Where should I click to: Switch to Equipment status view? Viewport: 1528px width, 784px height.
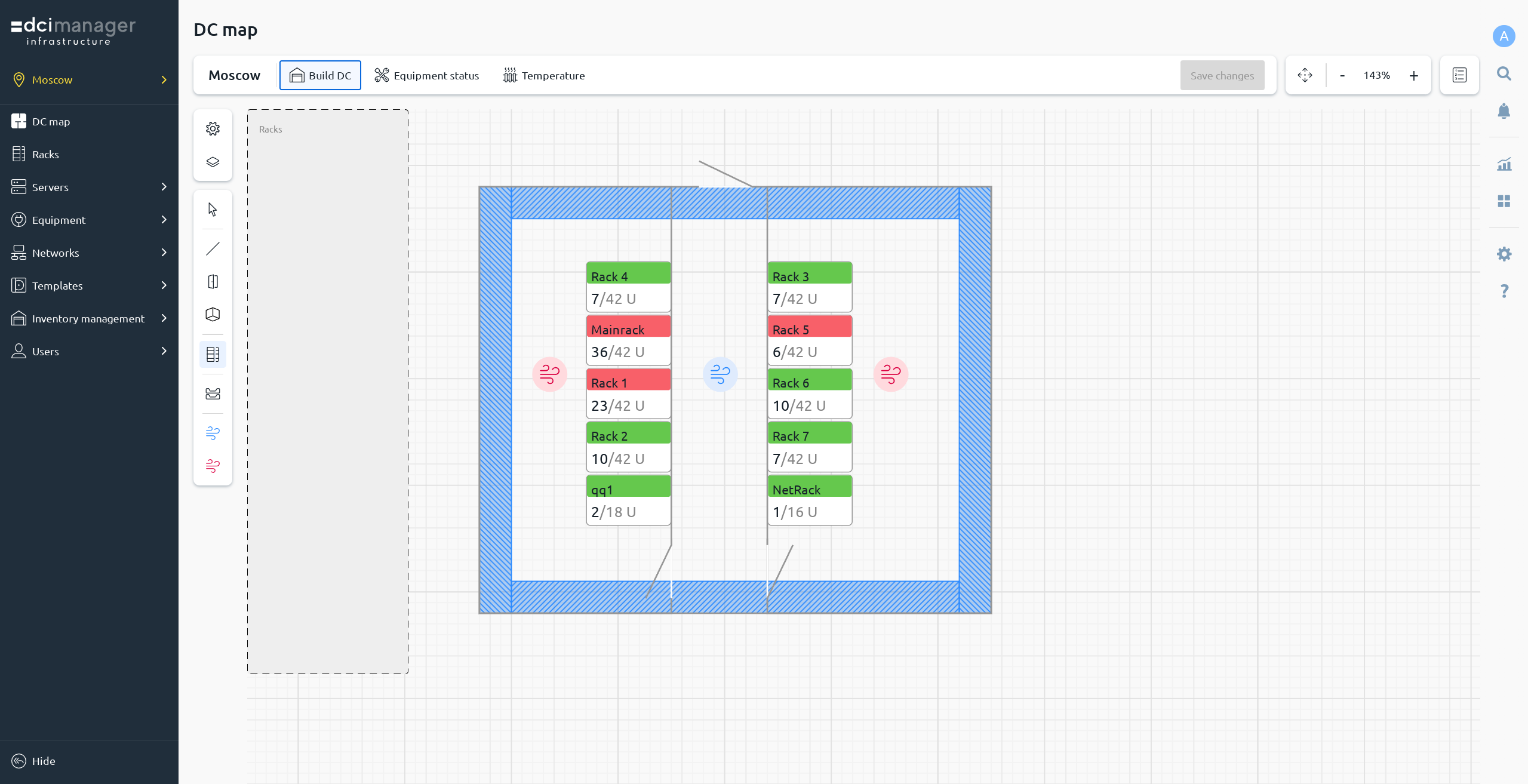click(426, 75)
